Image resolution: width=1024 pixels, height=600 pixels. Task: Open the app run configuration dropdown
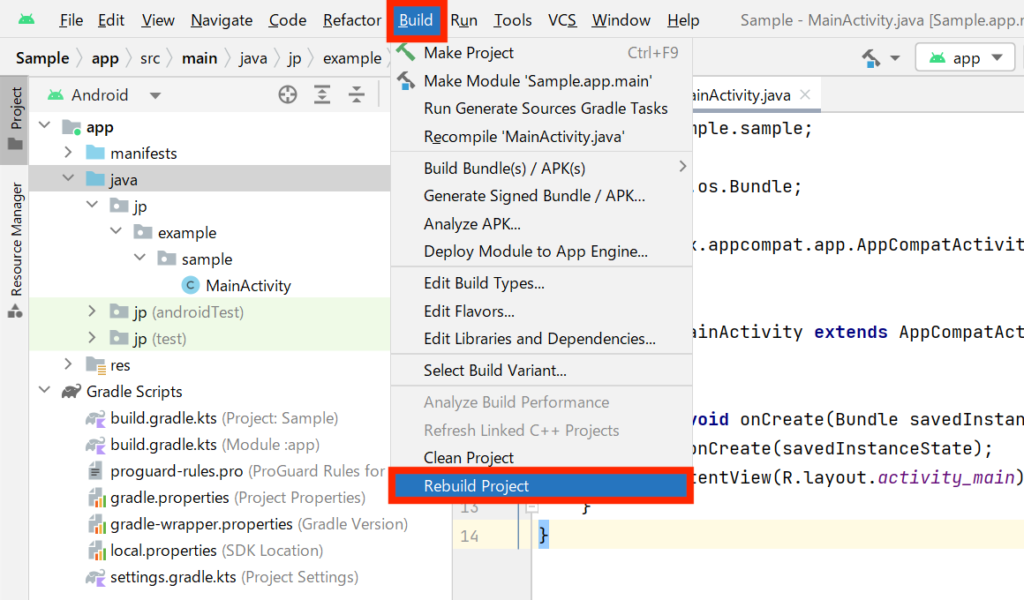(965, 58)
